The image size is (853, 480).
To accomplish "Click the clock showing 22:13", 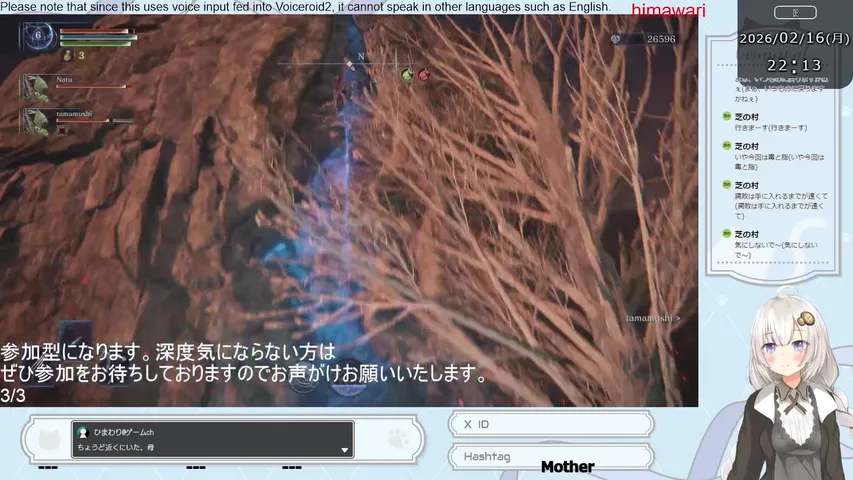I will pyautogui.click(x=794, y=65).
